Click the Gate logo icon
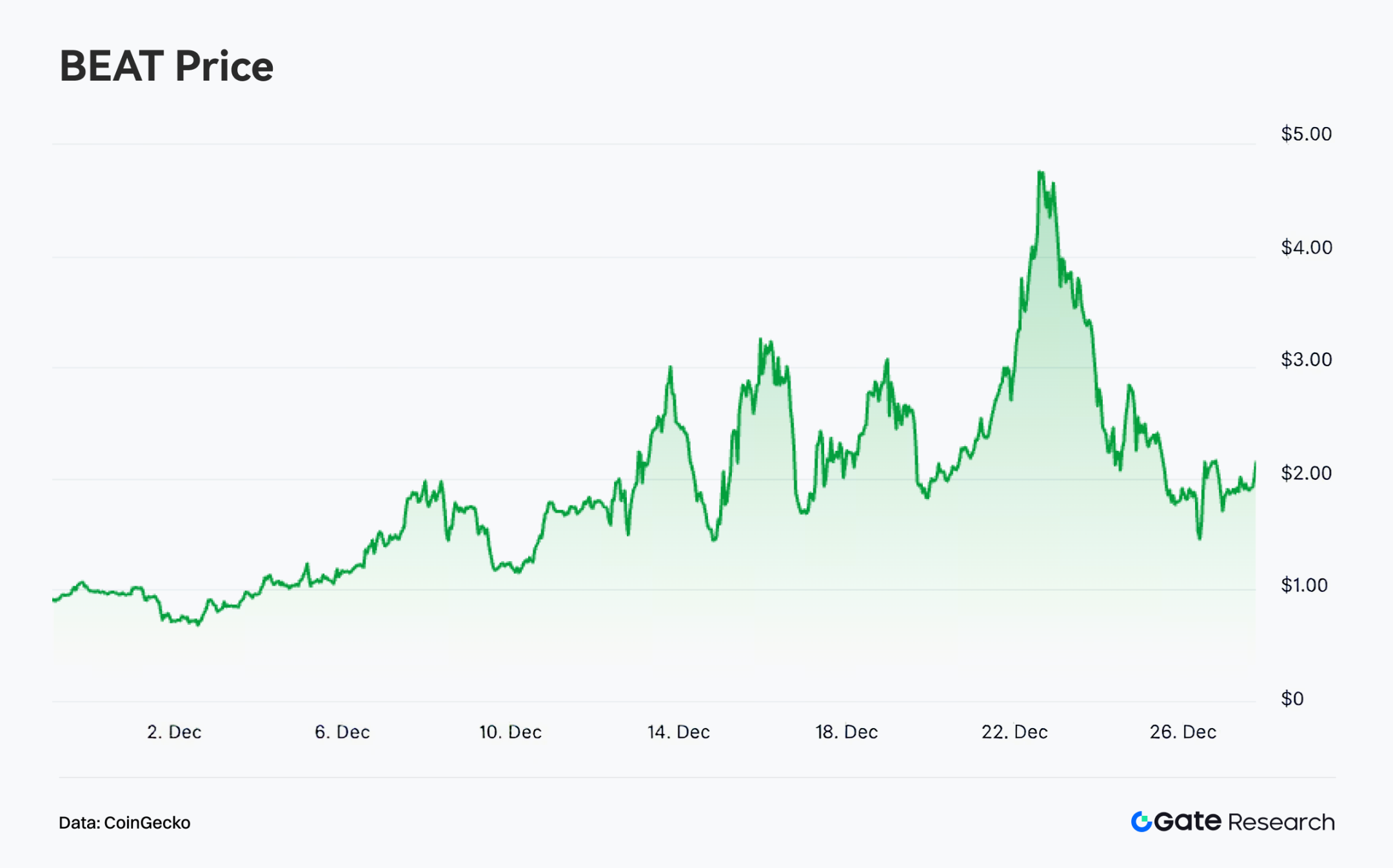 [x=1141, y=822]
